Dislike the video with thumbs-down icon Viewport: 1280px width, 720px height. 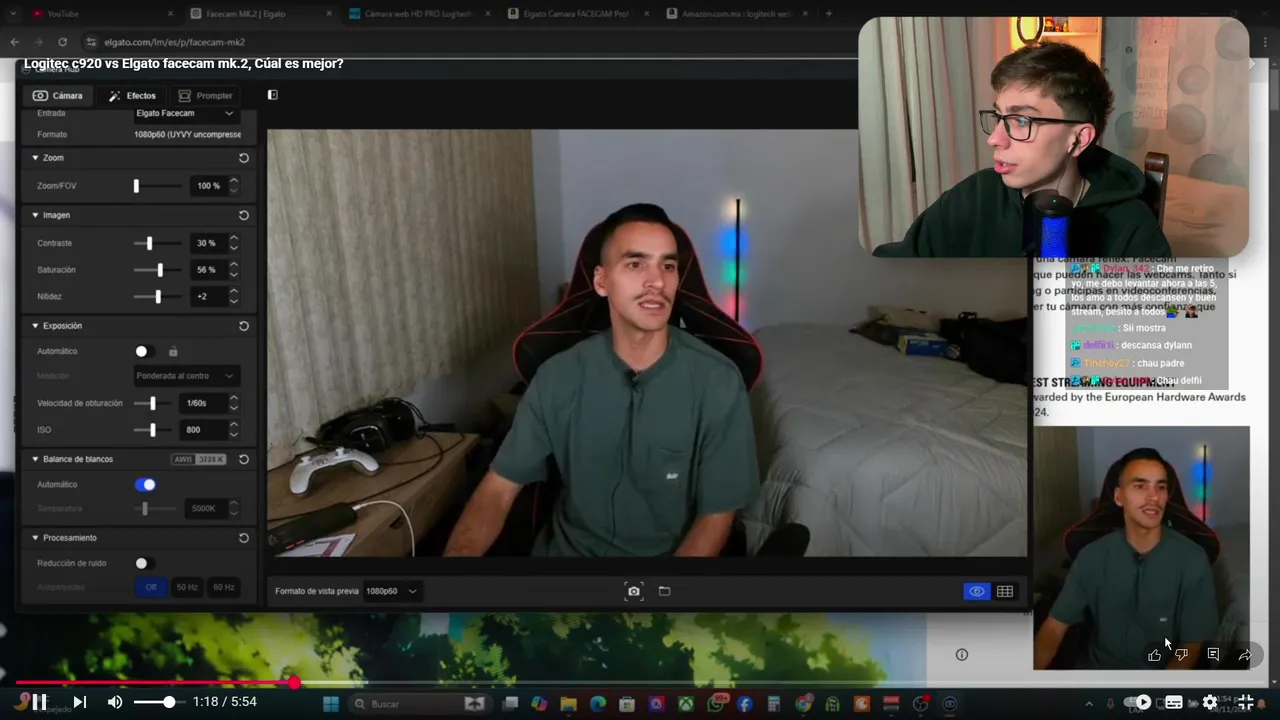click(x=1181, y=655)
